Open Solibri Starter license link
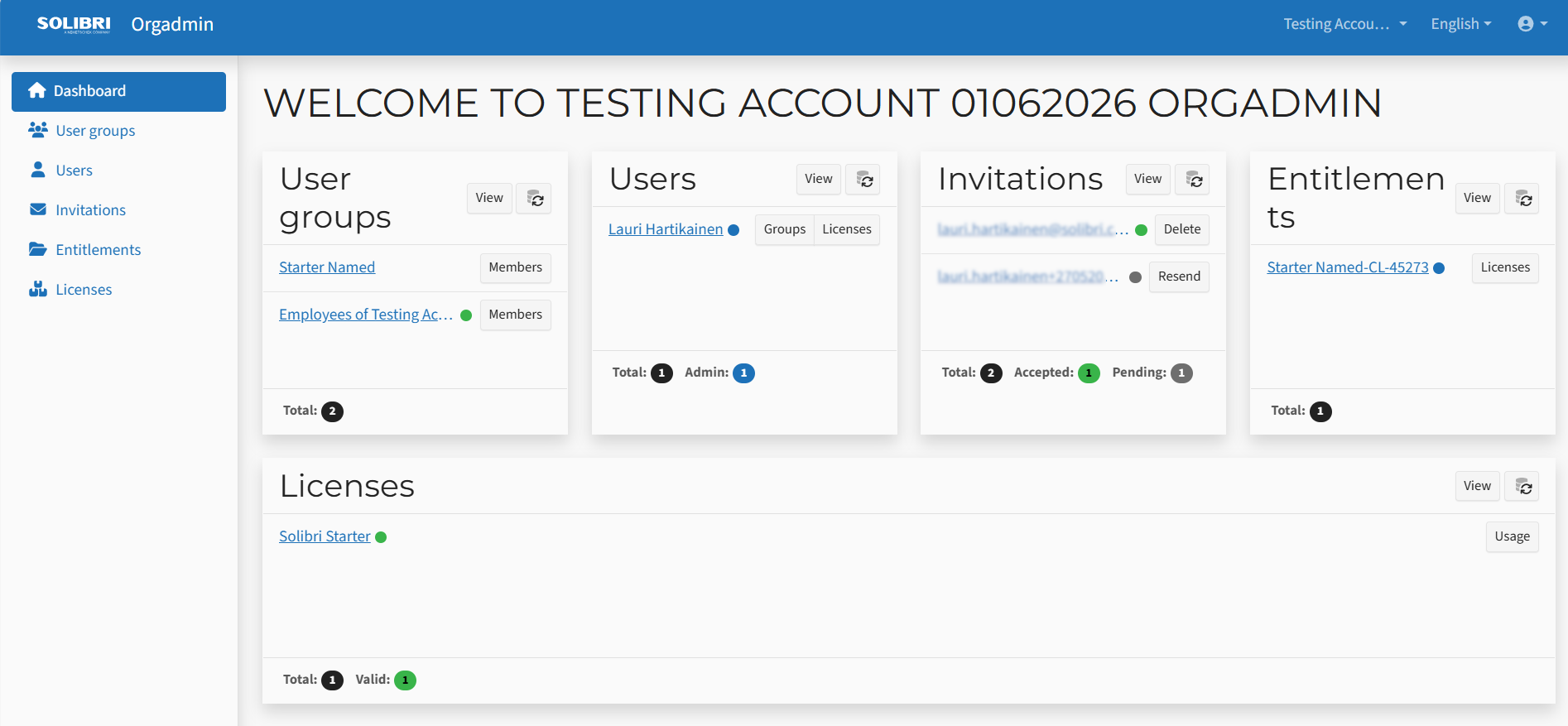 click(325, 536)
